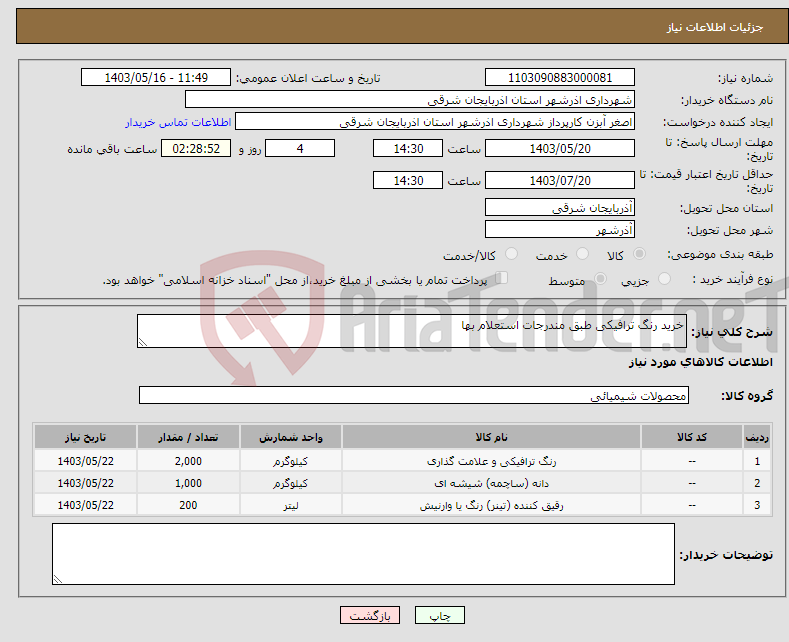Click the شرح کلی نیاز text area
Viewport: 789px width, 642px height.
(412, 331)
